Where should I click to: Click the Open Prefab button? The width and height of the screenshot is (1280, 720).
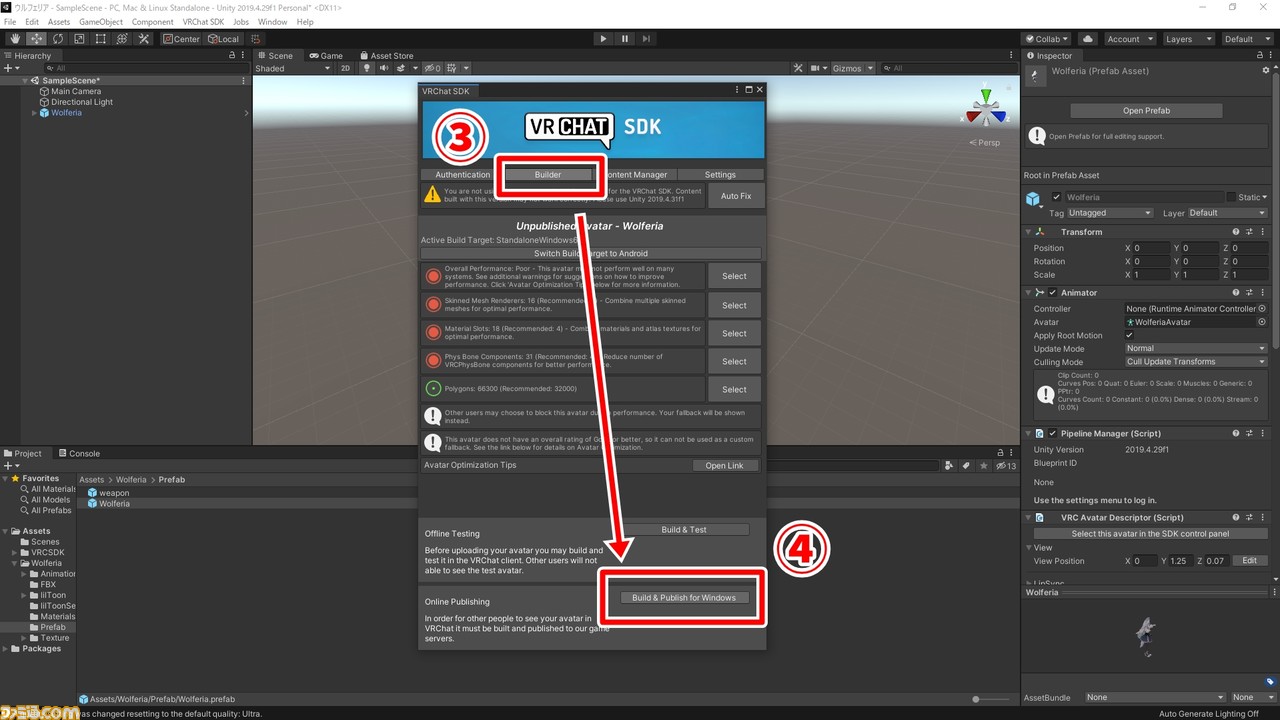1146,111
